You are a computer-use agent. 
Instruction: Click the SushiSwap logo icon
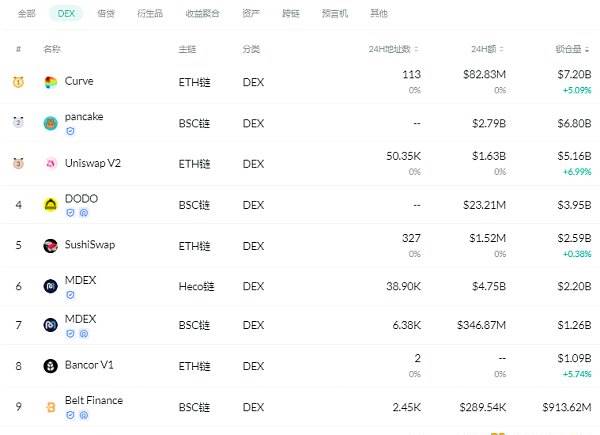[x=51, y=245]
